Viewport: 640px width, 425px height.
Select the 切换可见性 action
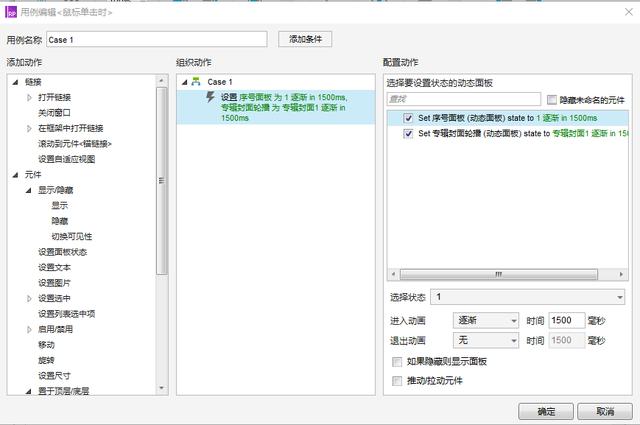[72, 236]
